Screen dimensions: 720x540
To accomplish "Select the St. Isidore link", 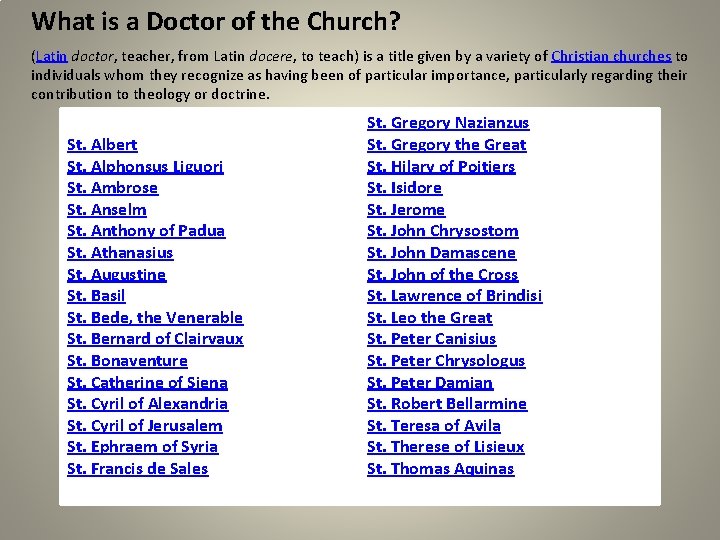I will (405, 188).
